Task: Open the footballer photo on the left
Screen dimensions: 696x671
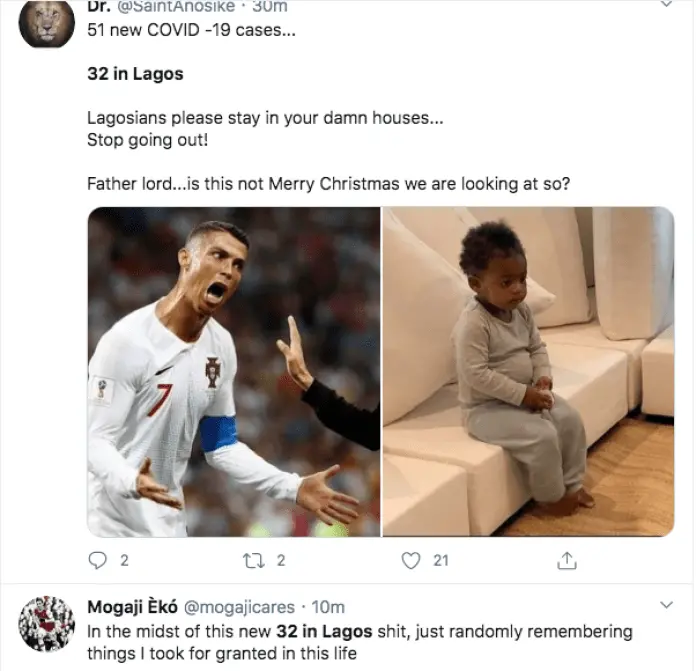Action: click(234, 372)
